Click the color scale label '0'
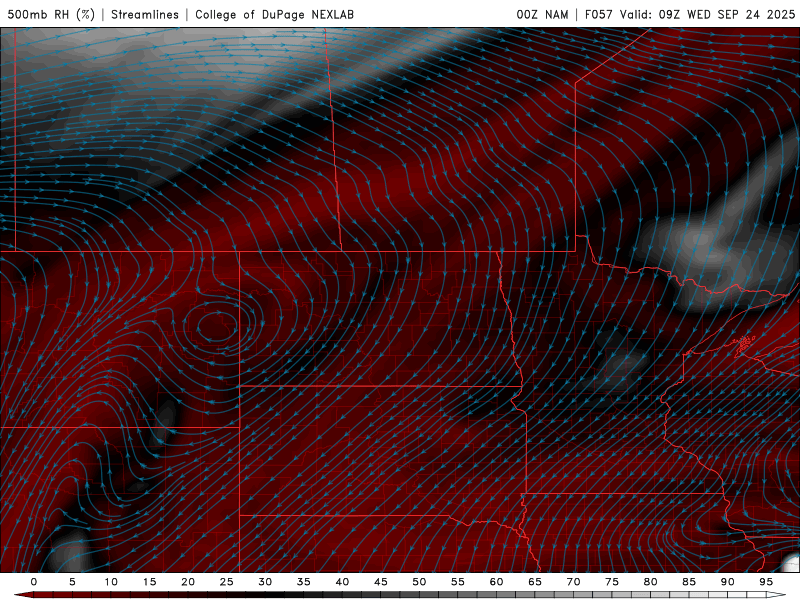Screen dimensions: 800x600 pos(34,582)
